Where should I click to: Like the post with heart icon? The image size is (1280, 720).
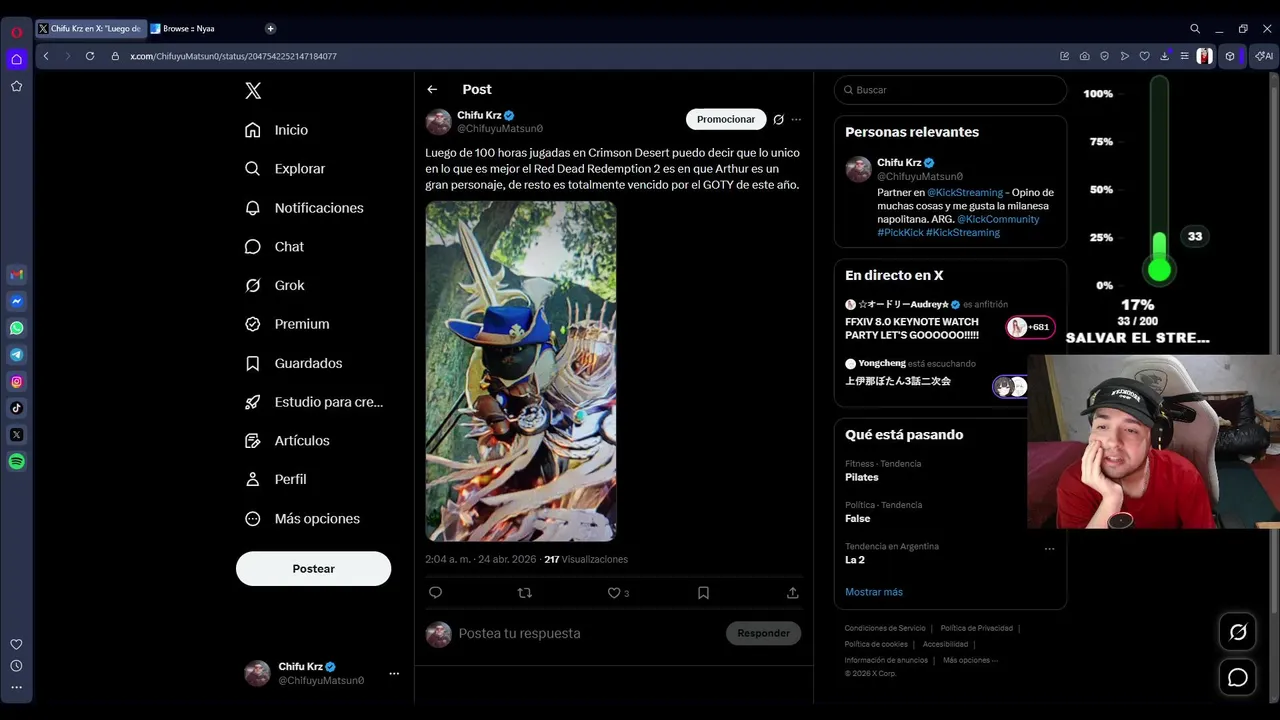coord(614,593)
